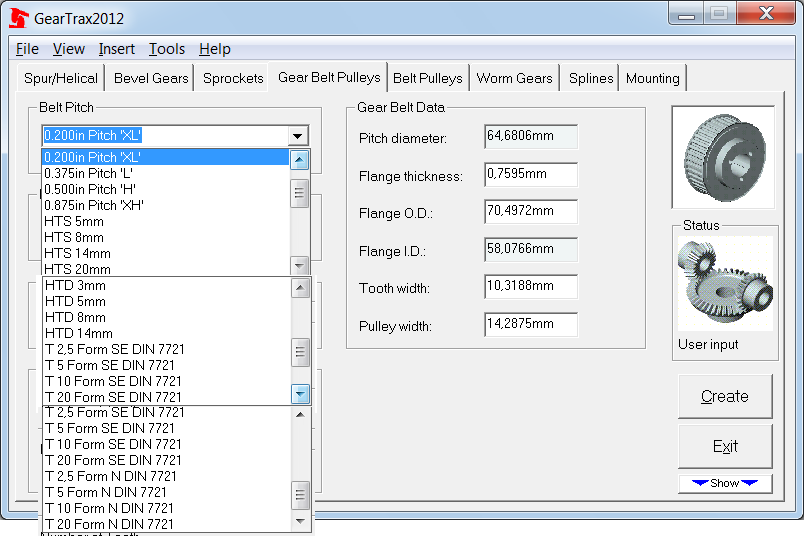This screenshot has height=560, width=806.
Task: Select T 20 Form N DIN 7721
Action: point(167,524)
